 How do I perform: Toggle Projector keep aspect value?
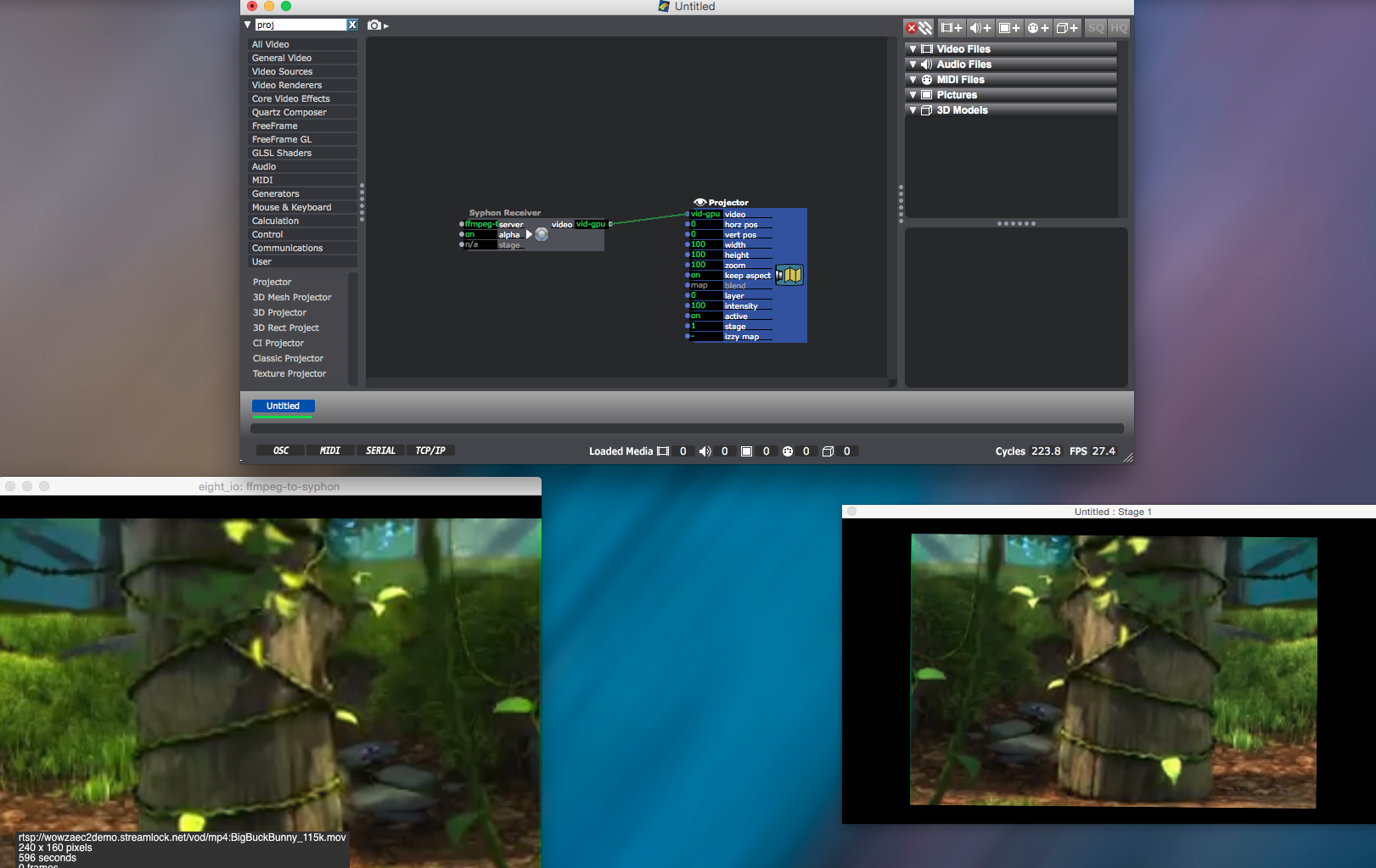pyautogui.click(x=705, y=275)
